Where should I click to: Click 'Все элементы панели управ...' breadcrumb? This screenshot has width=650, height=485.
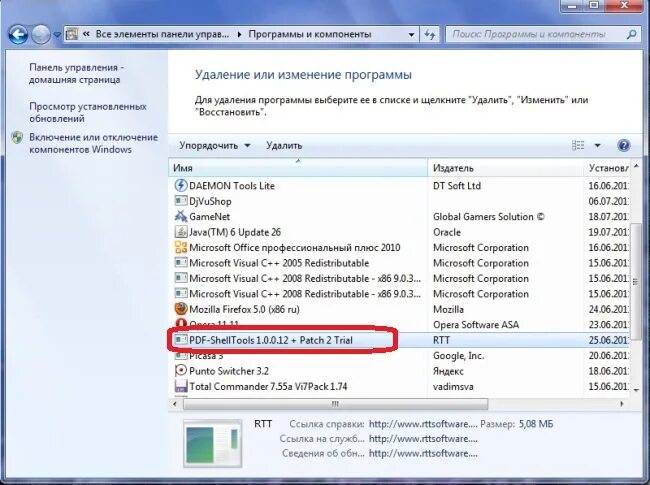[162, 34]
